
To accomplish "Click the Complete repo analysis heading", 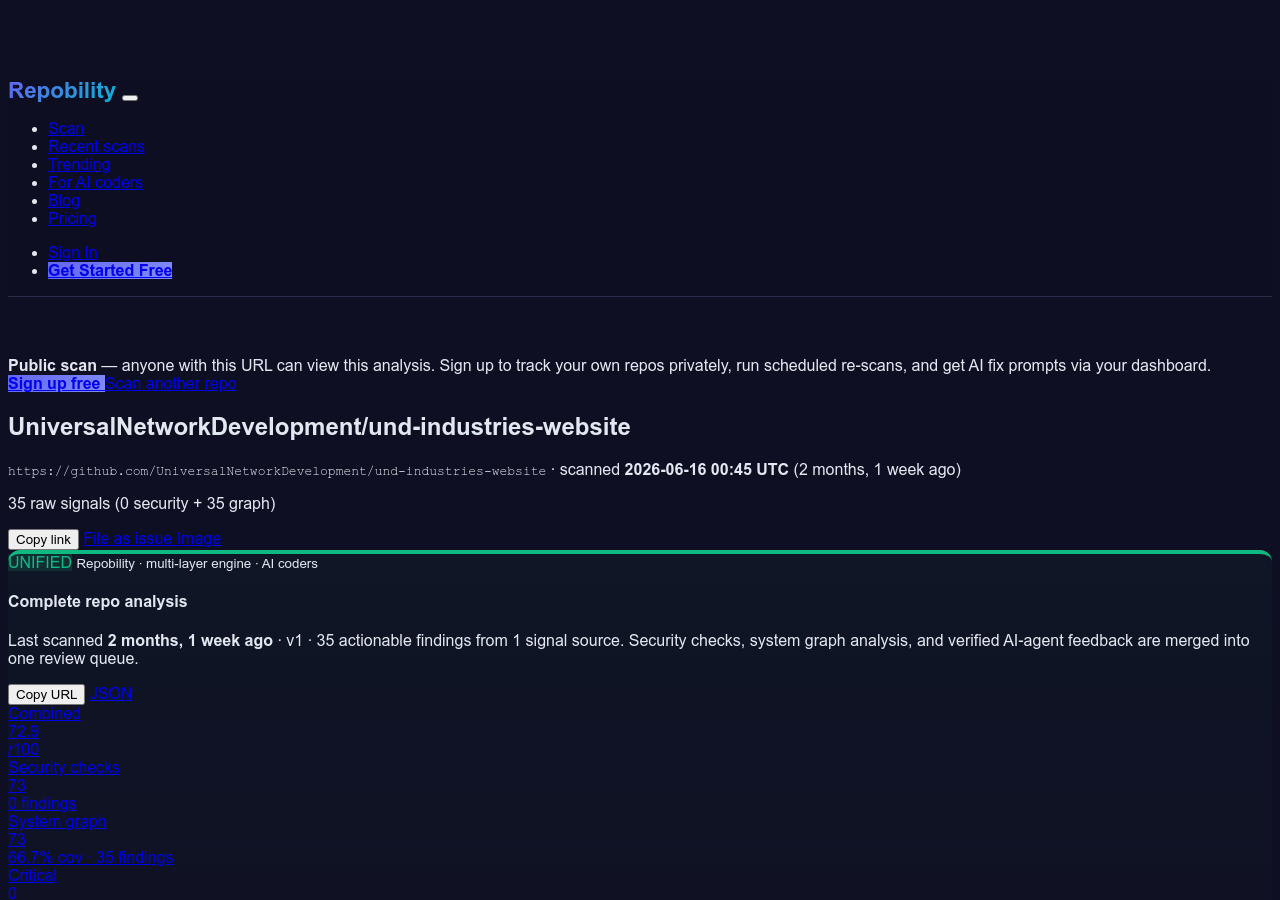I will [x=98, y=601].
